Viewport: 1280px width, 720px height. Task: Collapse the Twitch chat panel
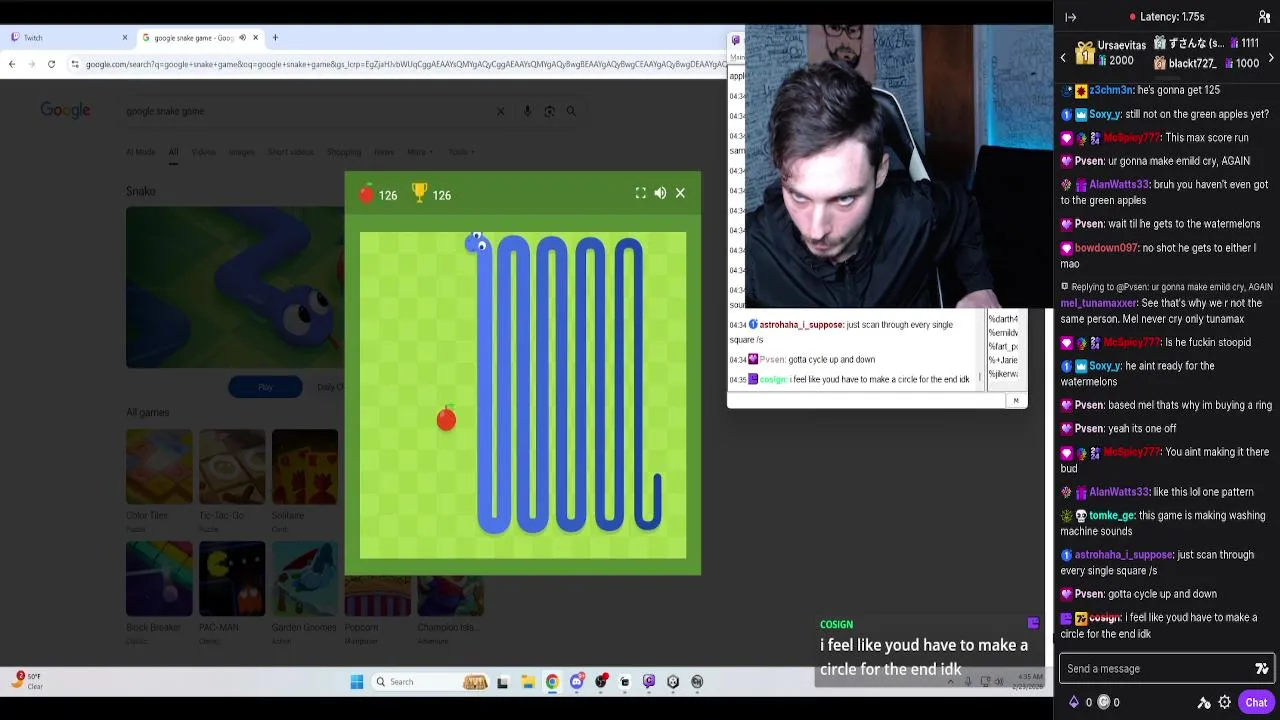[1070, 17]
